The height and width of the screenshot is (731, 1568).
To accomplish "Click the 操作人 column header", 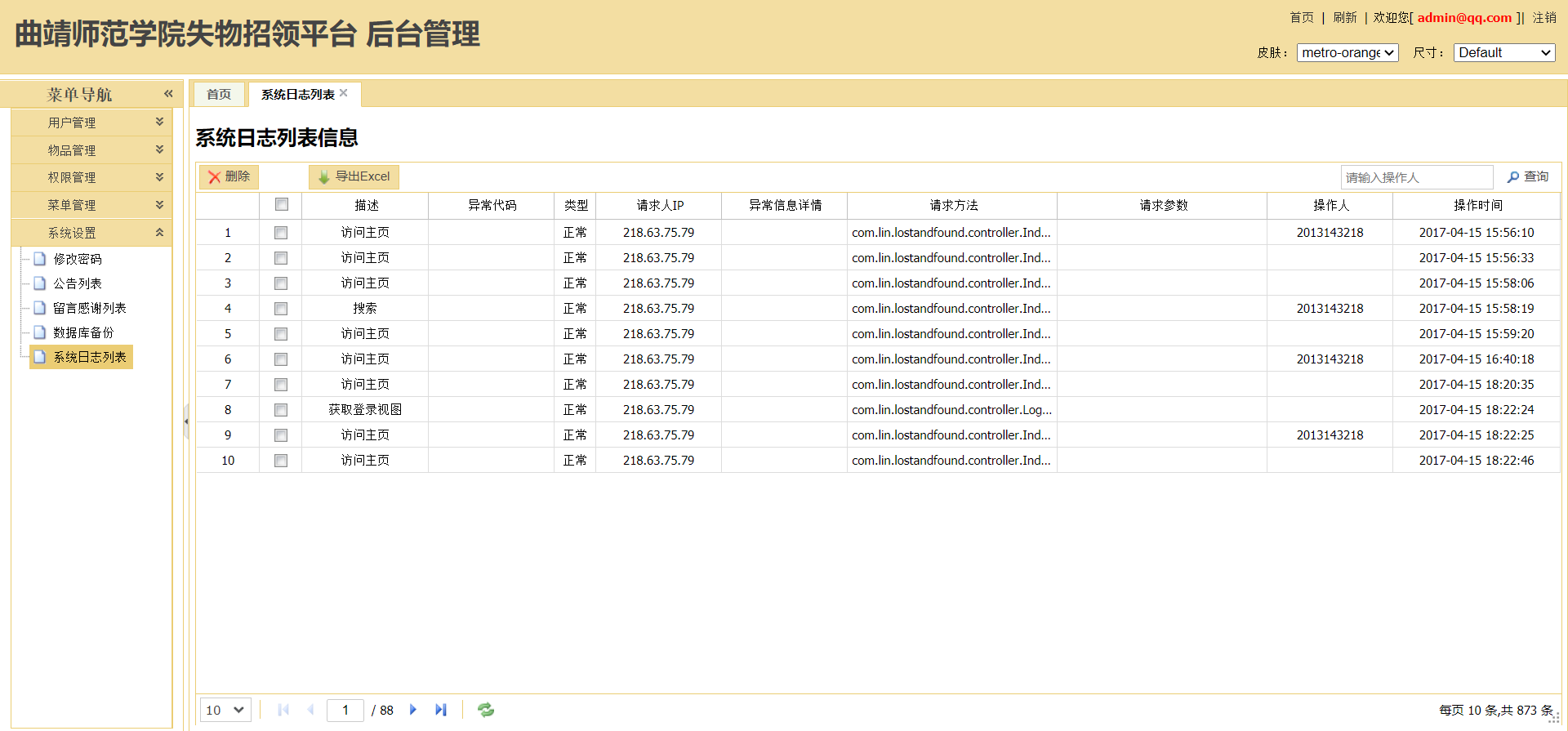I will coord(1330,205).
